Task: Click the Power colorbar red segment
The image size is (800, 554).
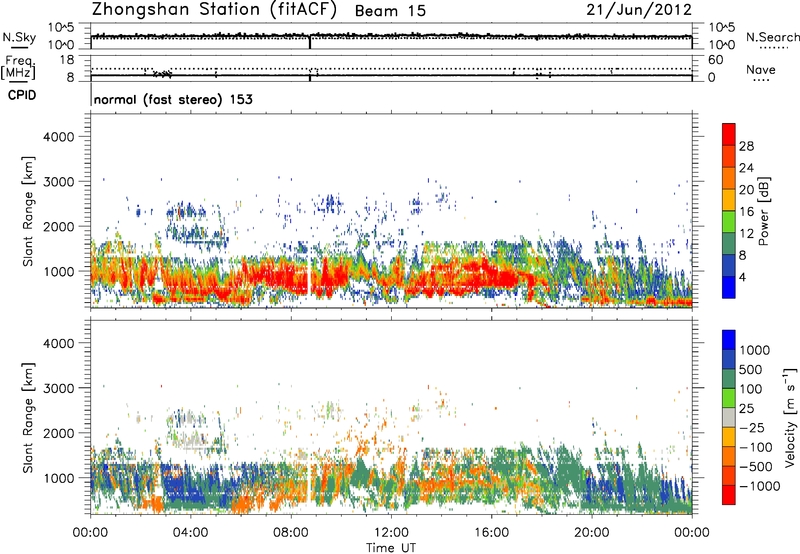Action: pyautogui.click(x=729, y=135)
